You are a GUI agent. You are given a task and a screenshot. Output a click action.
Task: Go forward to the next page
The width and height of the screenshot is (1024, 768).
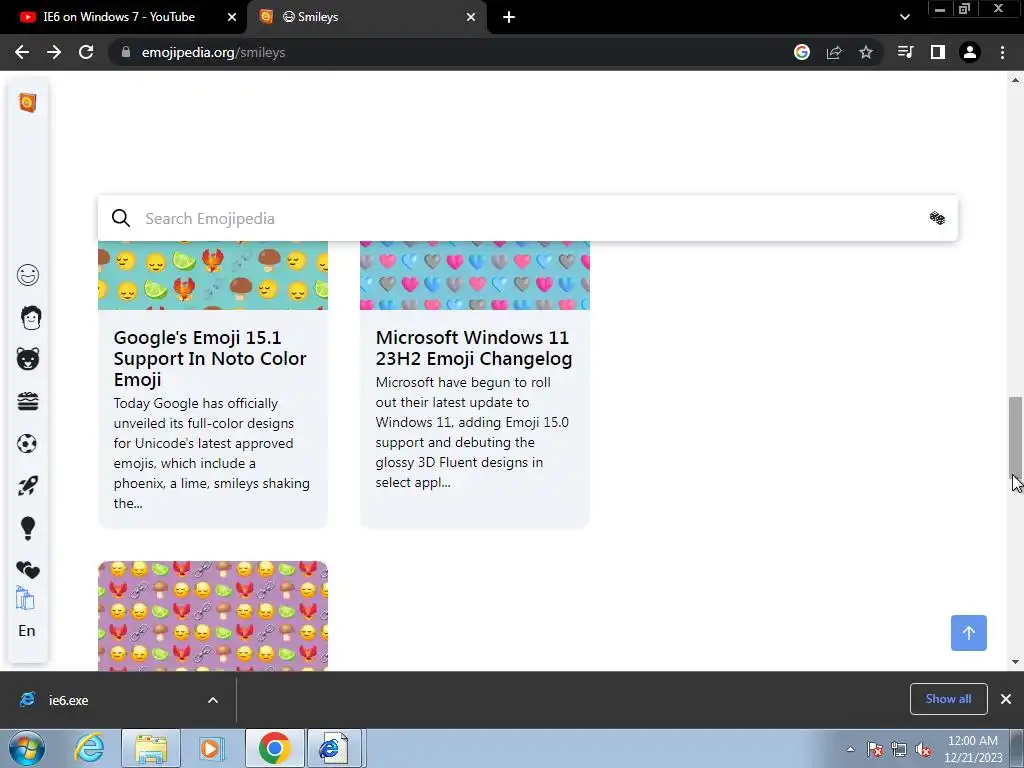pyautogui.click(x=54, y=52)
